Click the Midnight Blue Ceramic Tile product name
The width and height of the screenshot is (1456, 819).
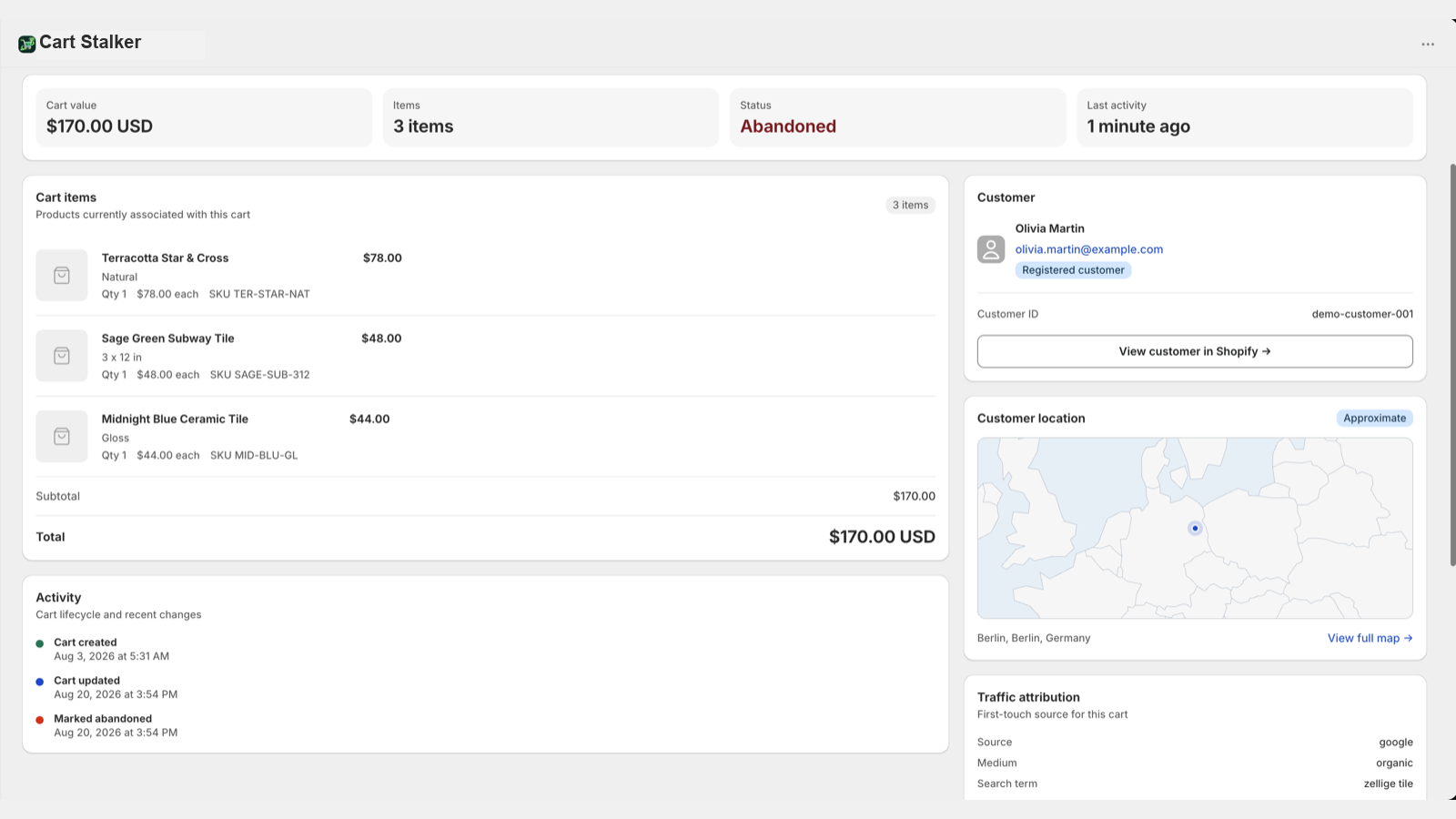(175, 420)
